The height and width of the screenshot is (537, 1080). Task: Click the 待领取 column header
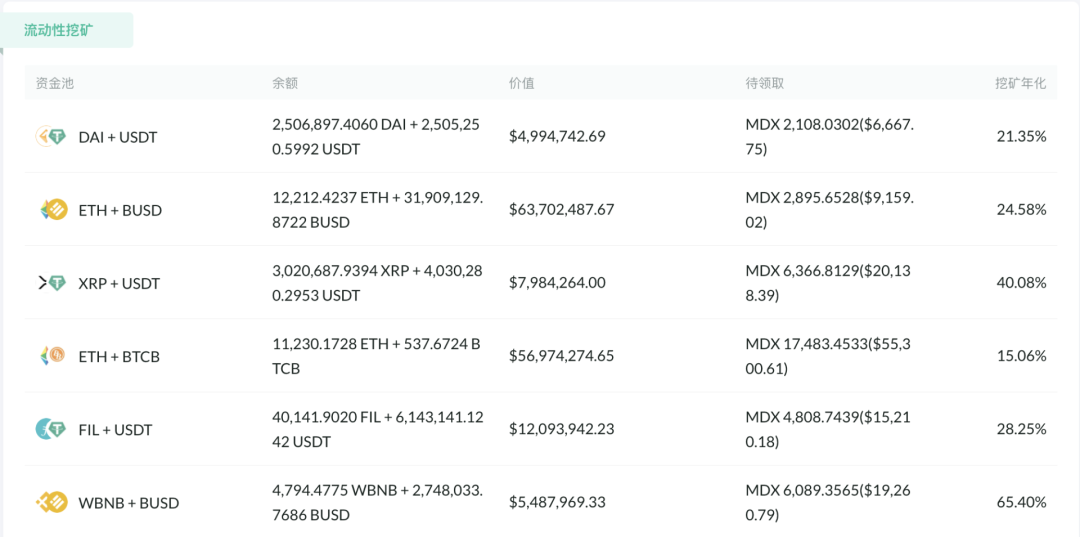[765, 83]
